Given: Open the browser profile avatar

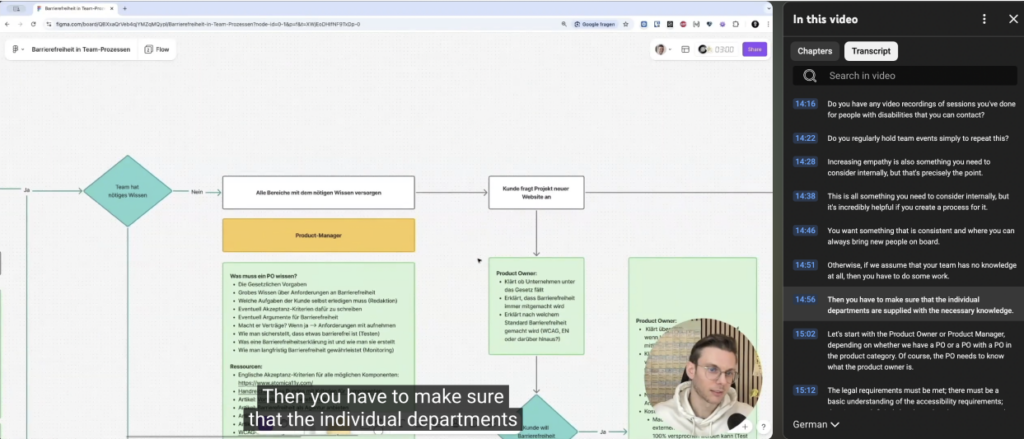Looking at the screenshot, I should point(755,24).
